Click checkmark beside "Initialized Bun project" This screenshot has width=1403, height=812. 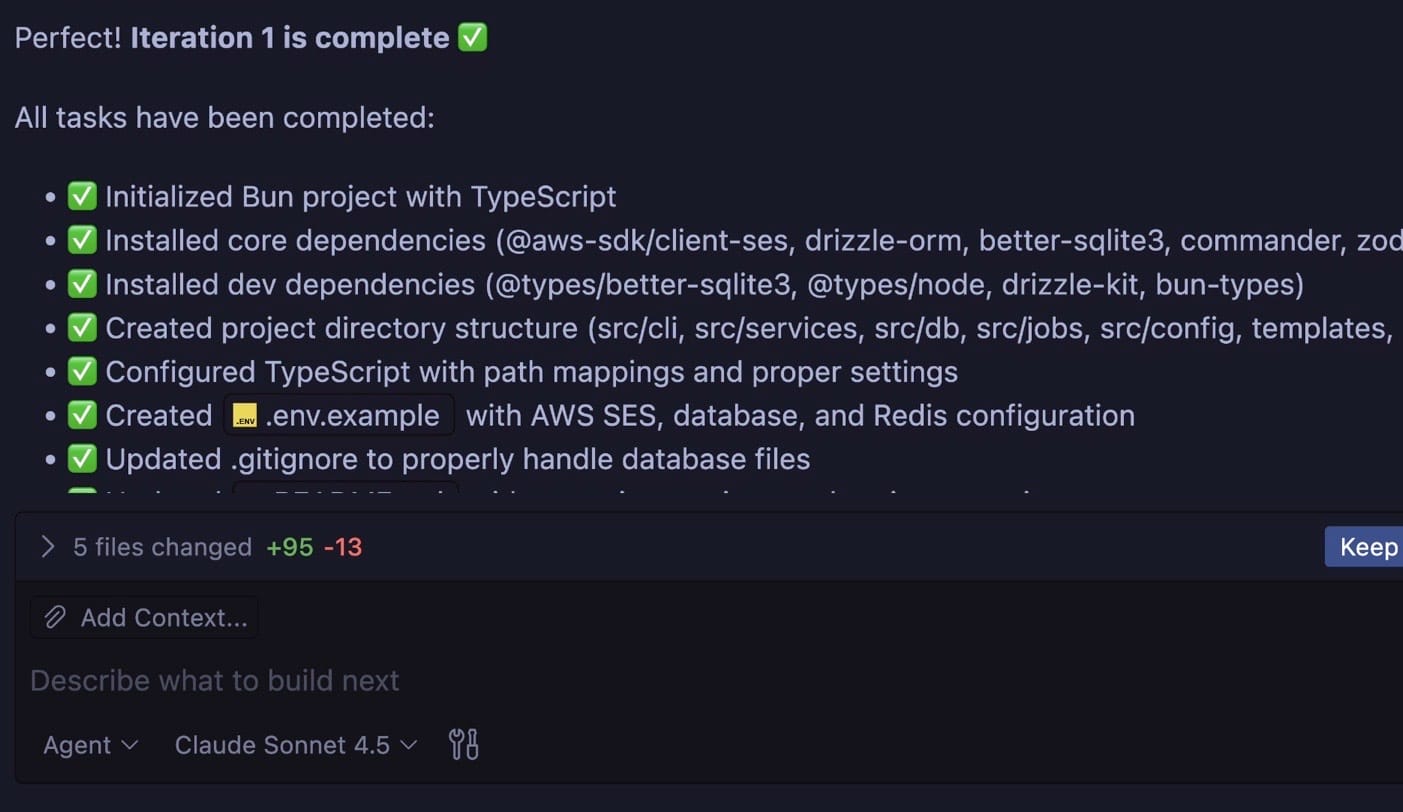point(82,196)
